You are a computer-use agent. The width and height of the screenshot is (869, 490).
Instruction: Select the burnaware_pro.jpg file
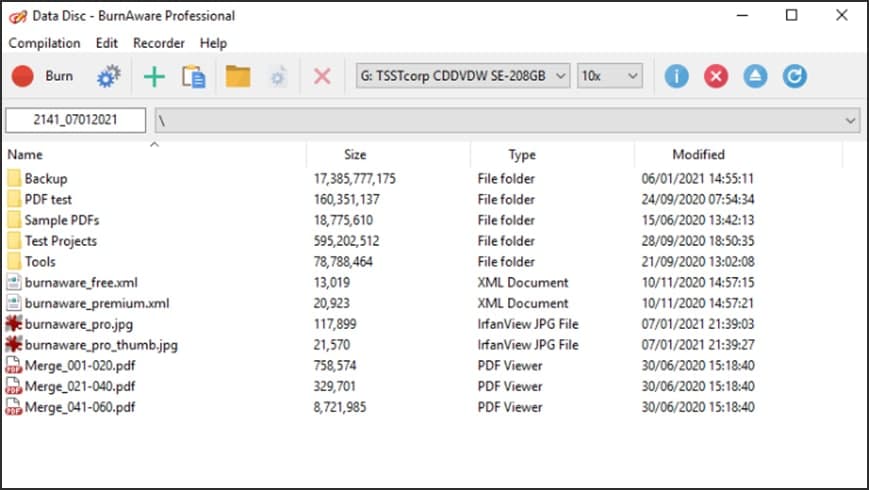coord(78,324)
